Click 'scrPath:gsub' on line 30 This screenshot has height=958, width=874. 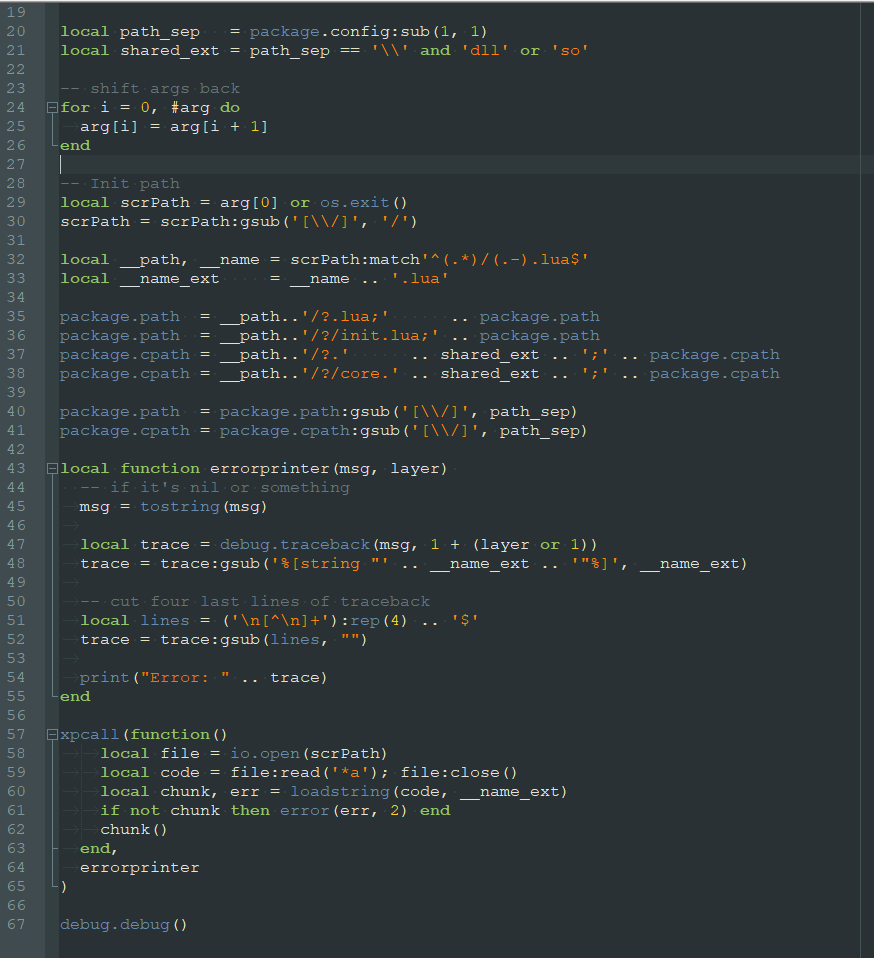(220, 221)
